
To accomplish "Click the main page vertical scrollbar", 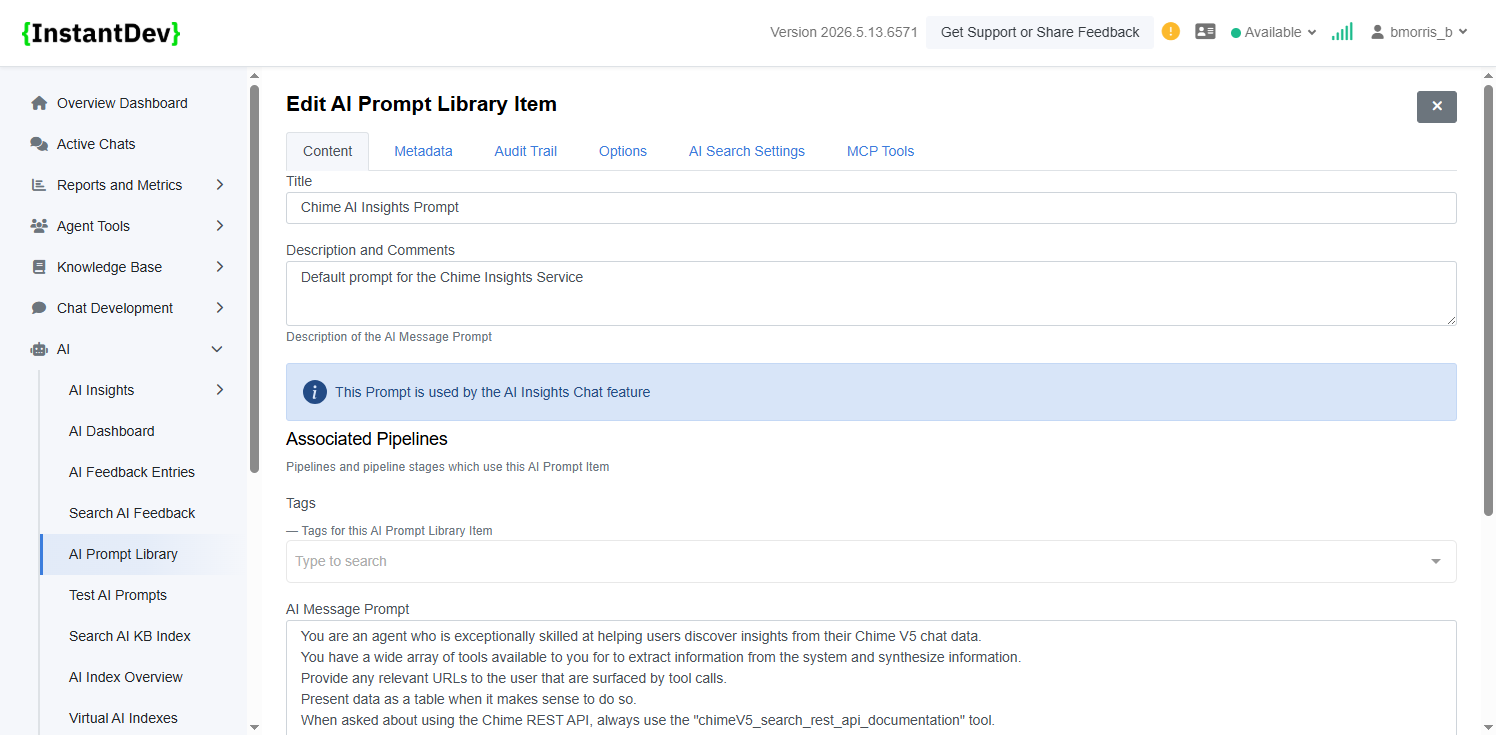I will pos(1488,300).
